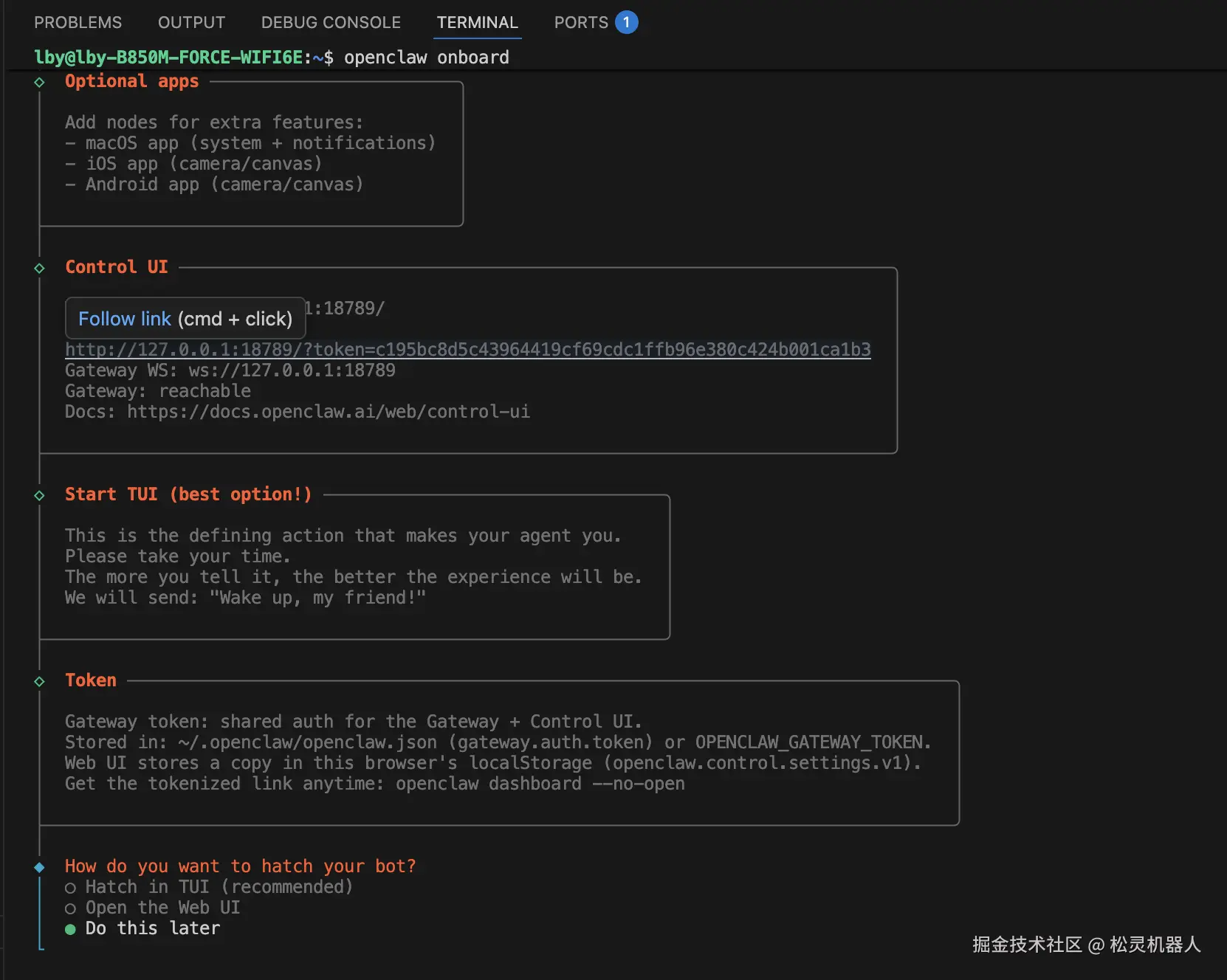Click the 'Token' section heading

coord(91,680)
